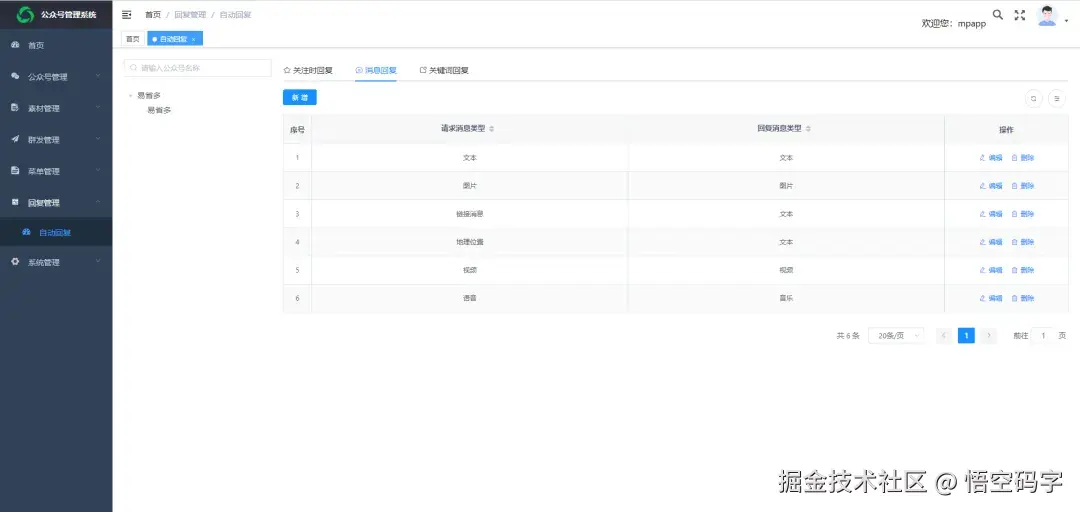The height and width of the screenshot is (512, 1080).
Task: Open the column settings round icon
Action: point(1057,99)
